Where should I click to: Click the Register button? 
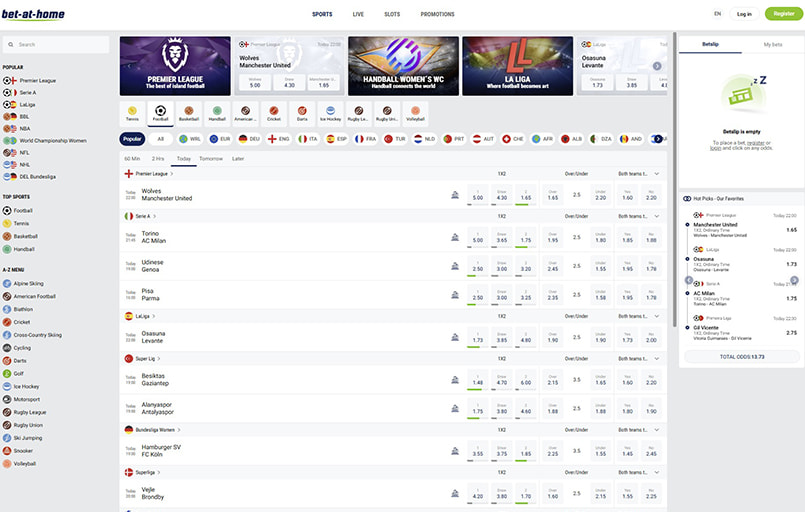[784, 14]
